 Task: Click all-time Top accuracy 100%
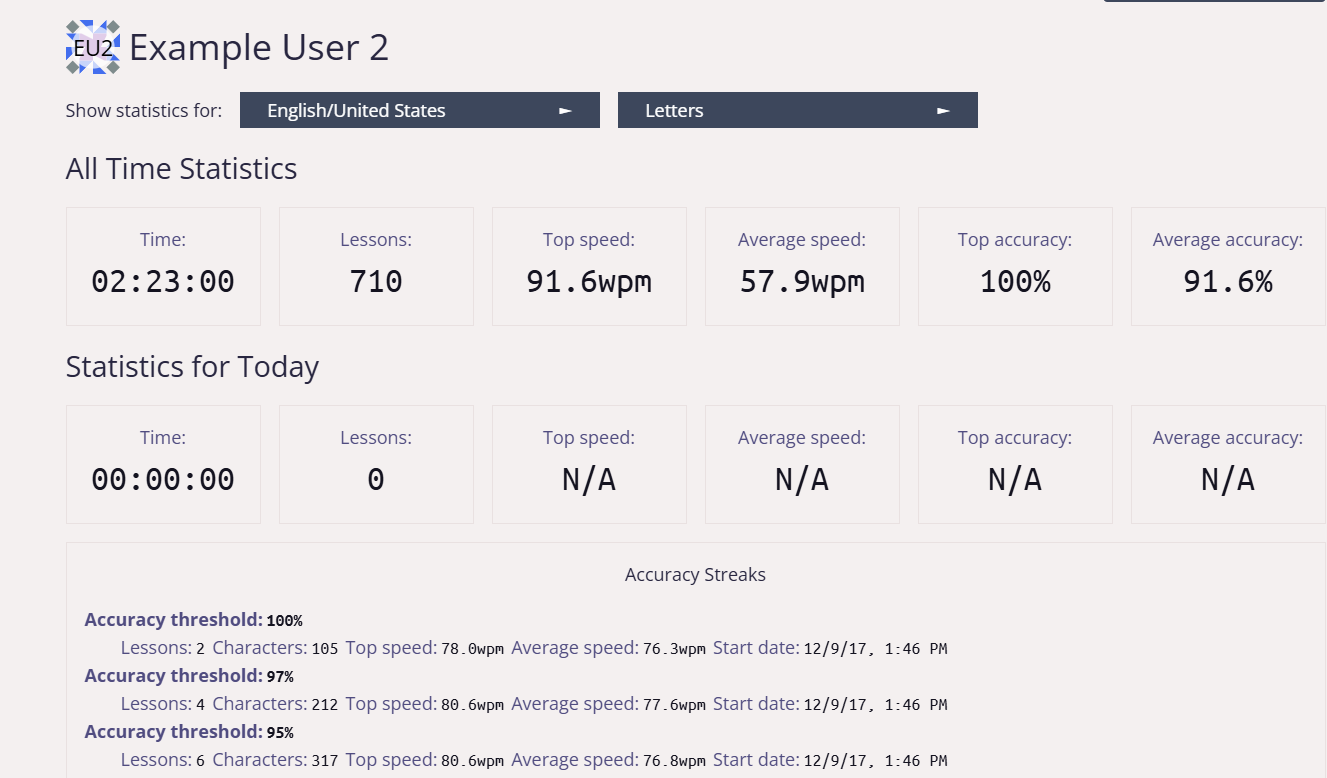click(1015, 282)
